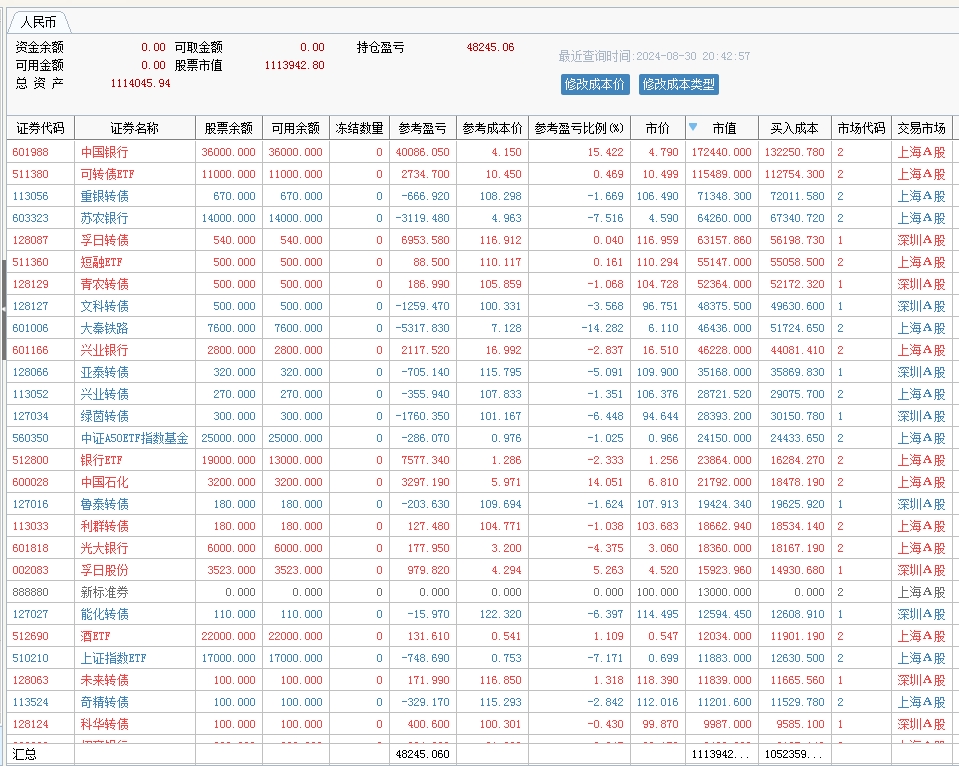This screenshot has width=959, height=766.
Task: Select the 光大银行 row name
Action: click(105, 549)
